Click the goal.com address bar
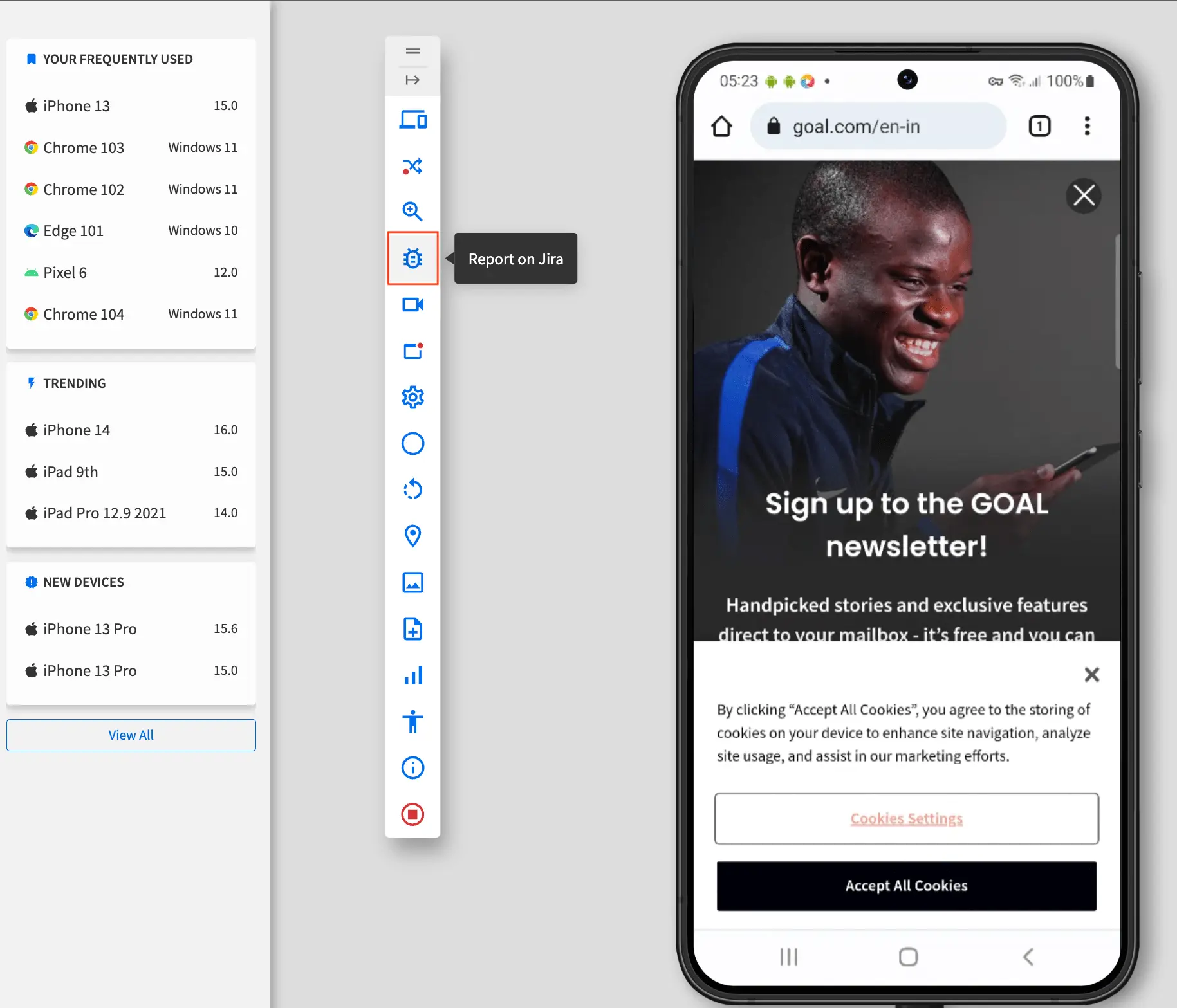1177x1008 pixels. pos(878,127)
